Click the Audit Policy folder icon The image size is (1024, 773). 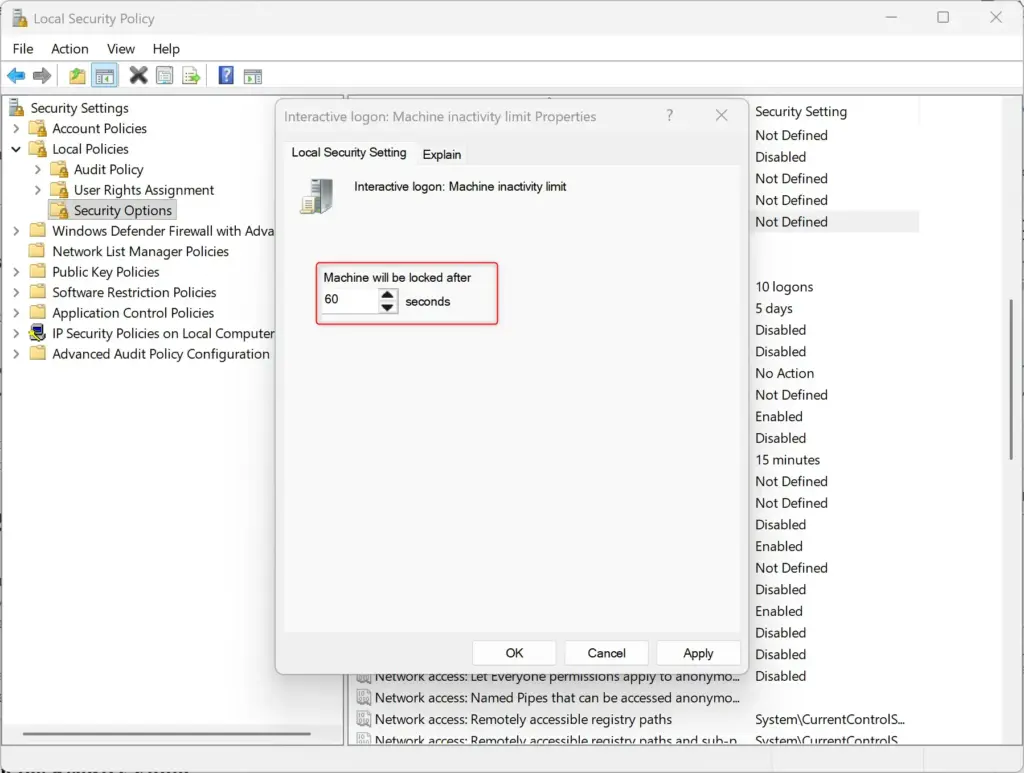point(59,169)
